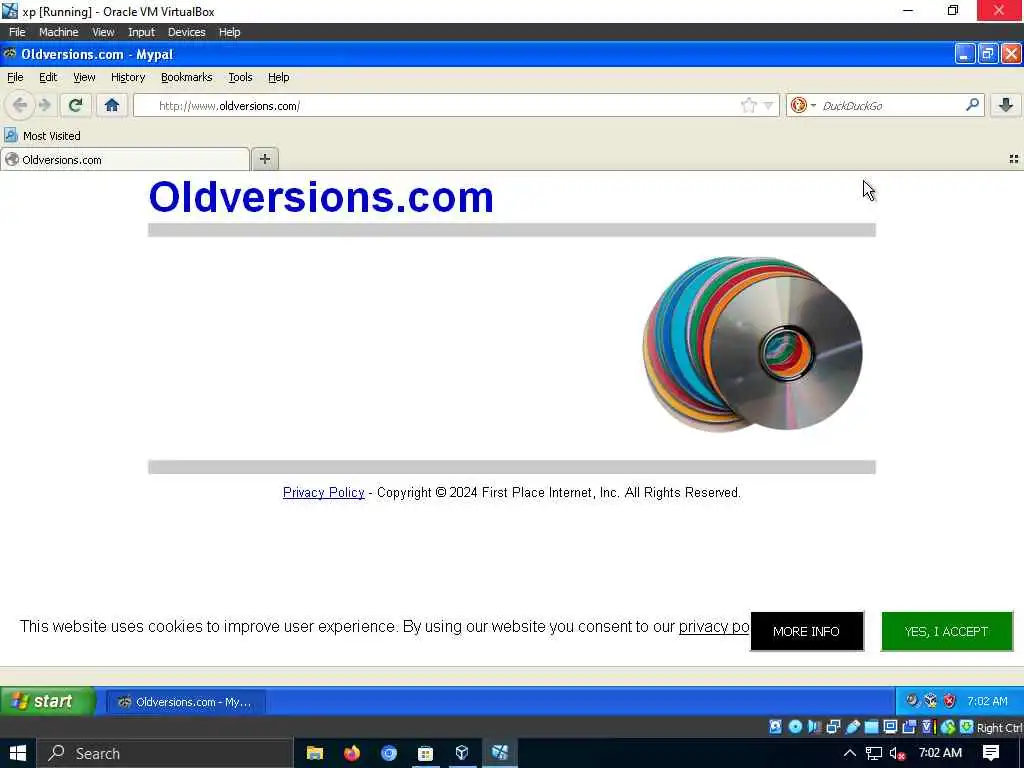The width and height of the screenshot is (1024, 768).
Task: Open the Tools menu in Mypal
Action: tap(240, 77)
